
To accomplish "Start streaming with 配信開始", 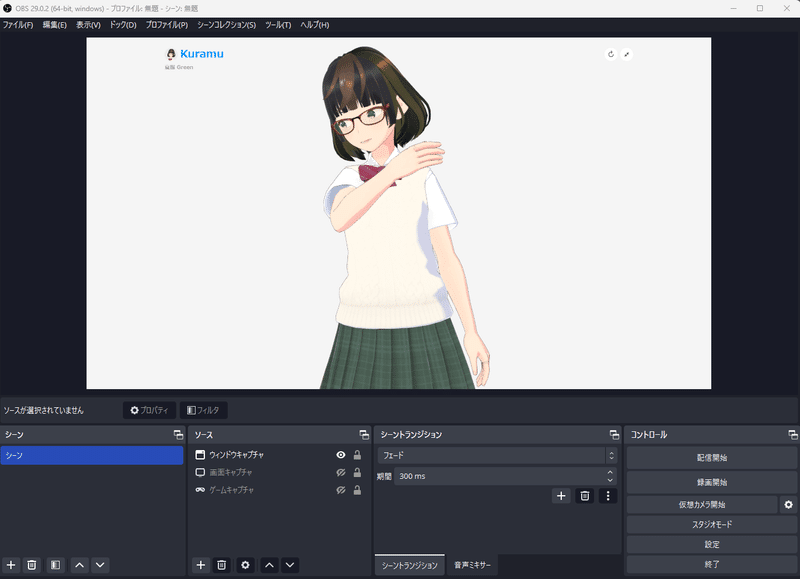I will [x=712, y=458].
